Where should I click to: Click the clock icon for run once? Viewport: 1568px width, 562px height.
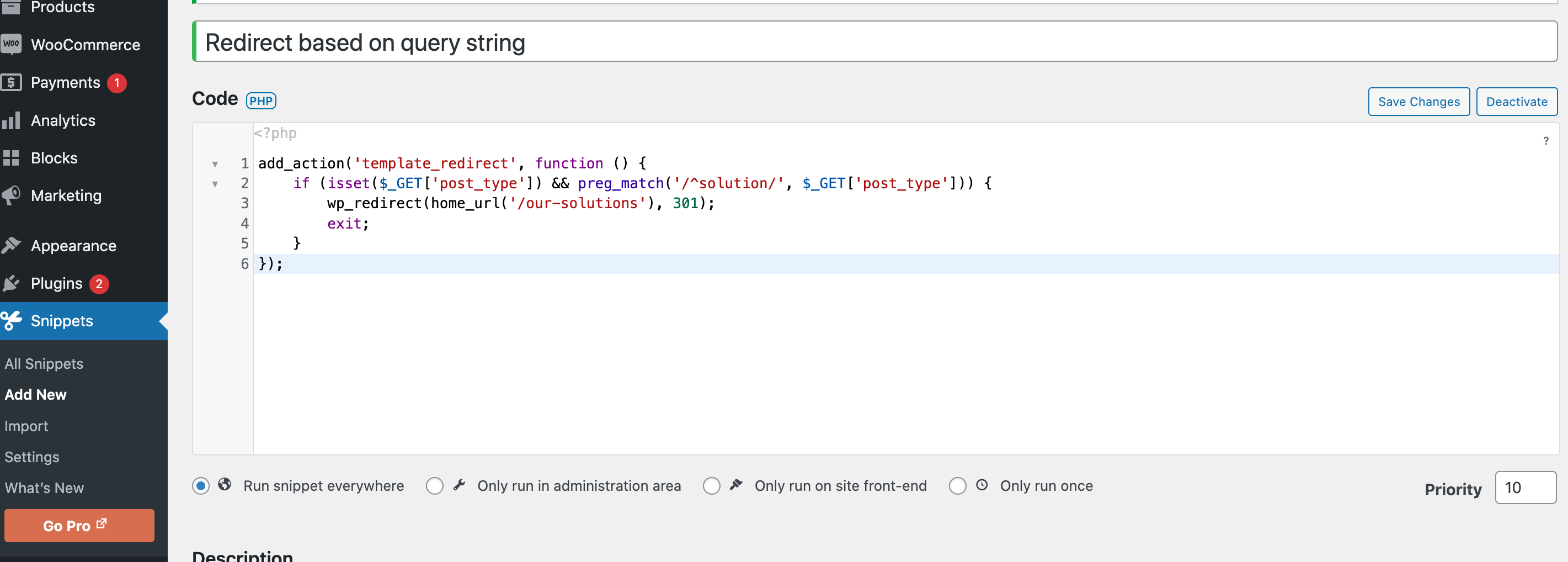click(982, 485)
